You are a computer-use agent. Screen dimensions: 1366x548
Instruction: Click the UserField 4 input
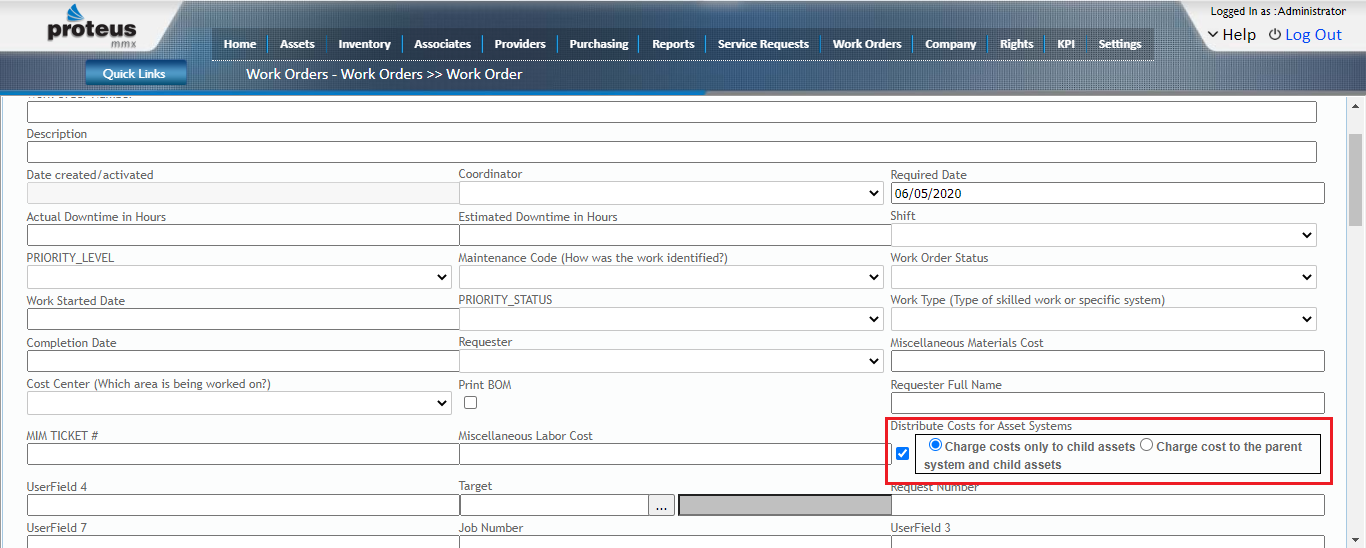[243, 505]
